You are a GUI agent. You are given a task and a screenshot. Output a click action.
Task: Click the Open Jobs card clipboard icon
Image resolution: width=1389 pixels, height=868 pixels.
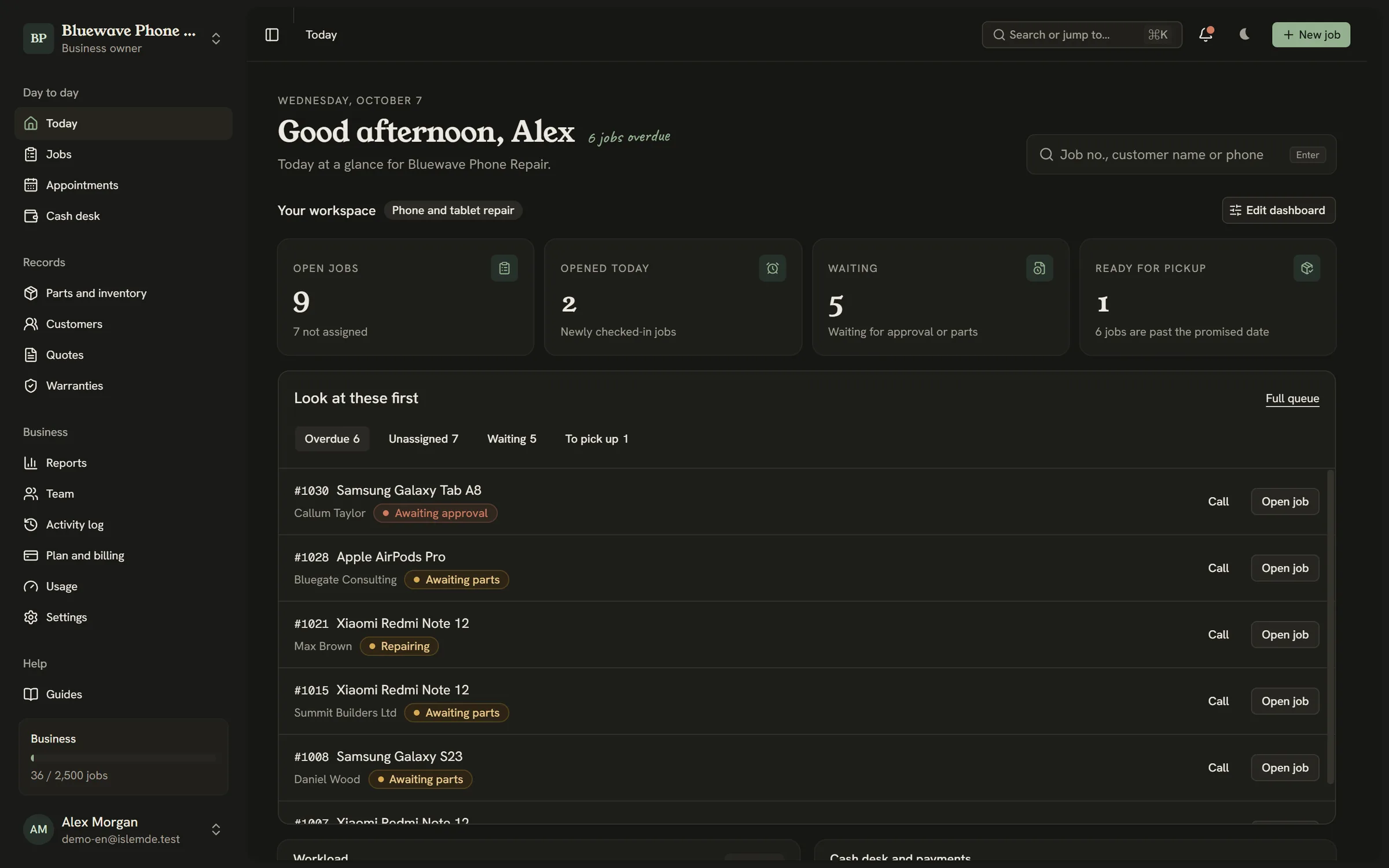coord(504,268)
